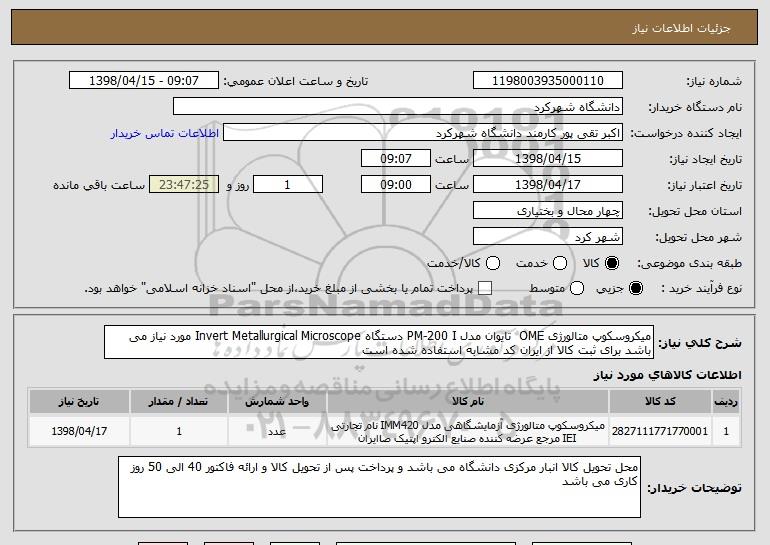Viewport: 770px width, 545px height.
Task: Click the quantity cell showing 1 in table
Action: [x=179, y=431]
